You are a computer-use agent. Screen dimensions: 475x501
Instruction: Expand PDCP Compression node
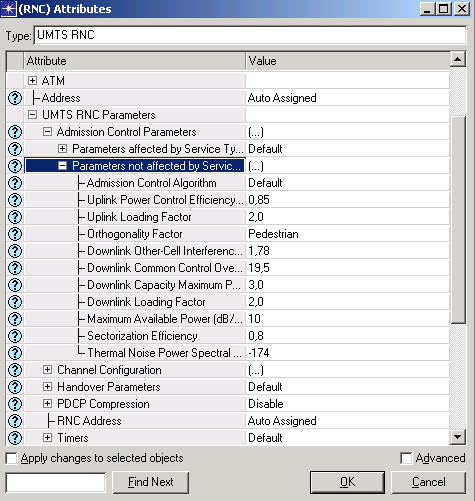tap(47, 404)
